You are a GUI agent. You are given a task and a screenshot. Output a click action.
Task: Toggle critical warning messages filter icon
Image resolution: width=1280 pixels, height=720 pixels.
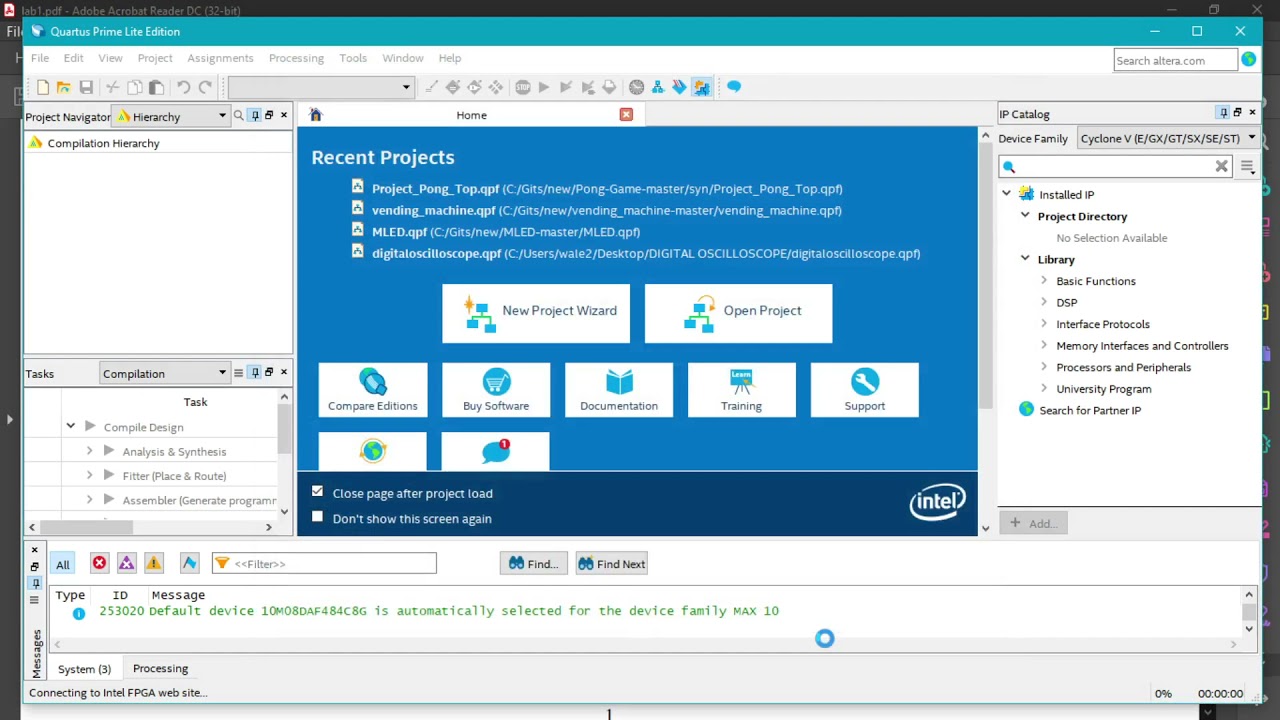click(126, 564)
